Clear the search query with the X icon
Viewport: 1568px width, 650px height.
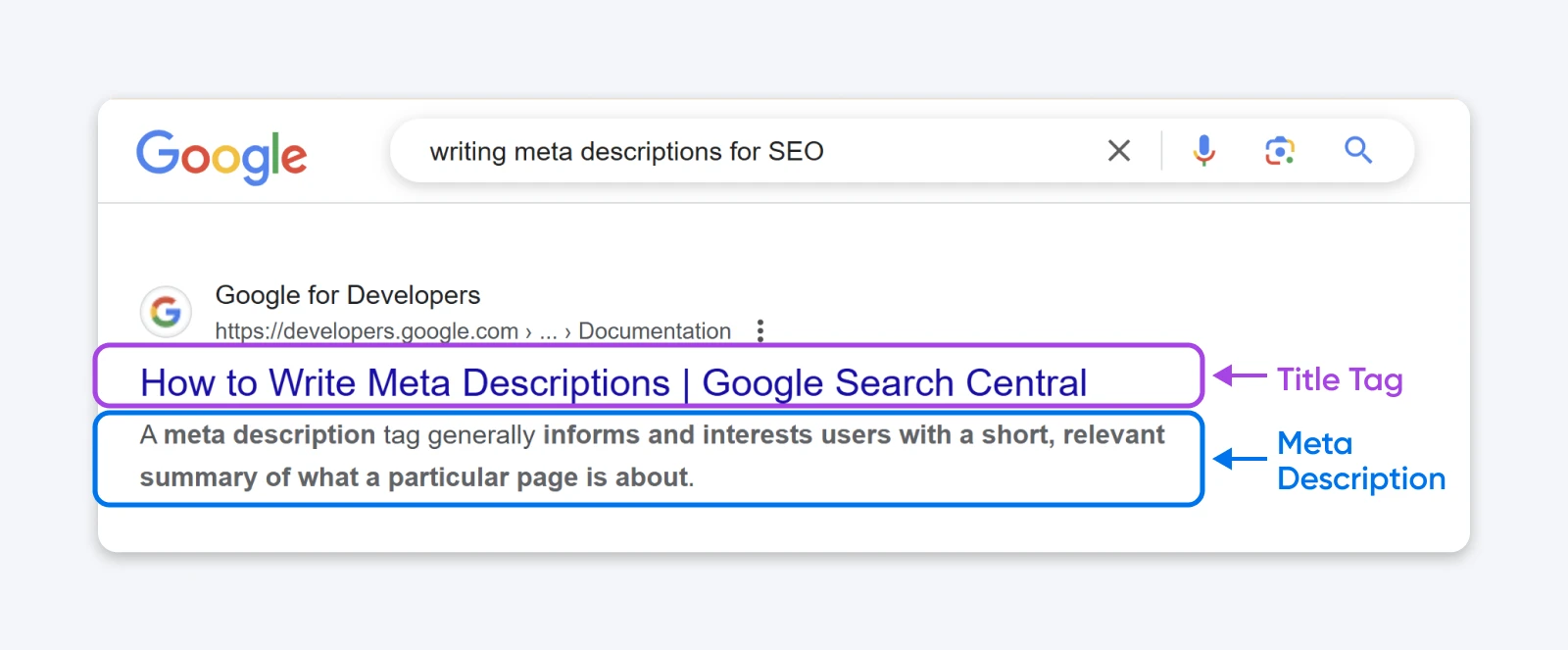1119,151
